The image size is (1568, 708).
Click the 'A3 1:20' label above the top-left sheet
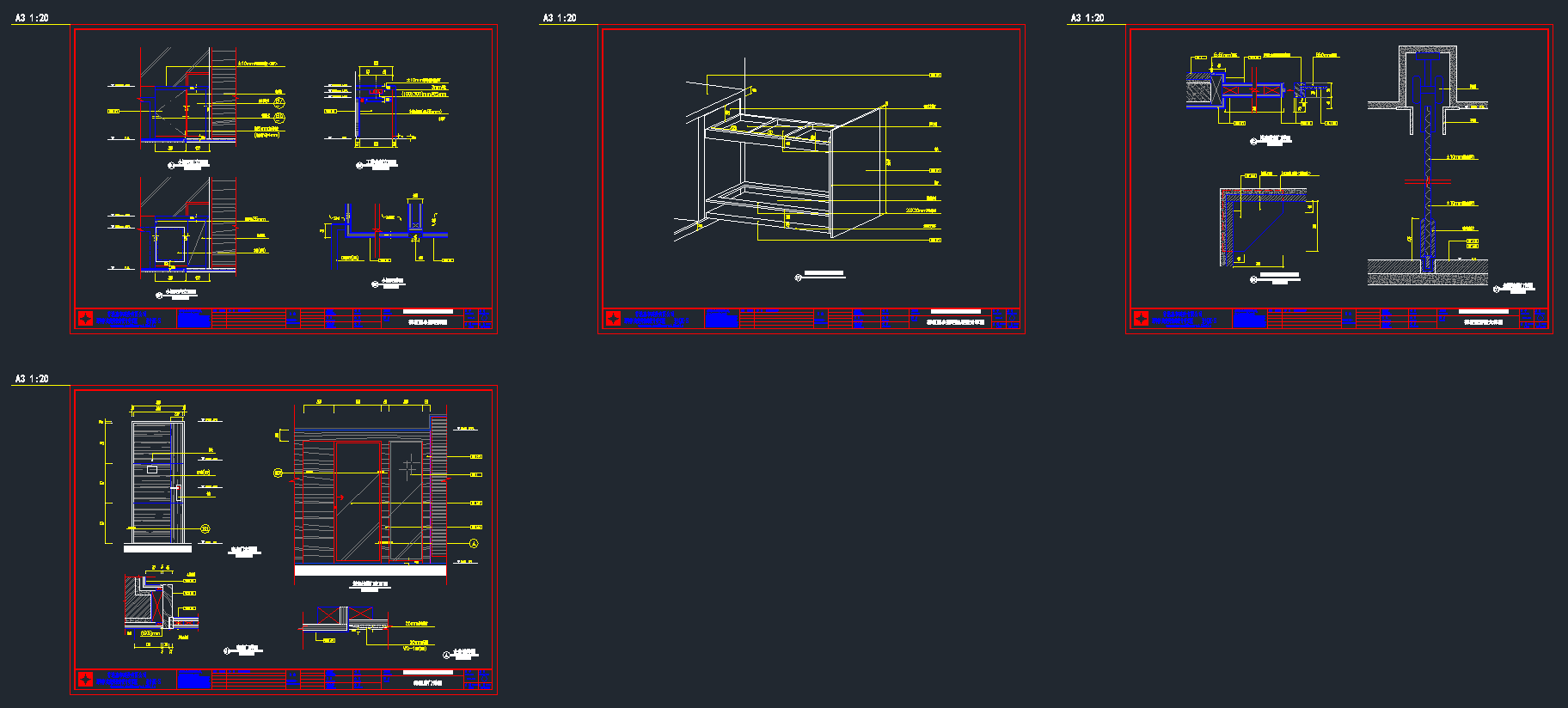pyautogui.click(x=32, y=18)
